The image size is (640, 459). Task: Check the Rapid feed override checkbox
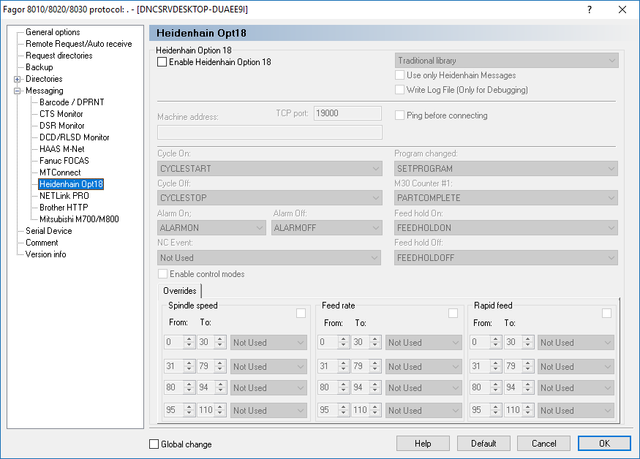click(607, 313)
